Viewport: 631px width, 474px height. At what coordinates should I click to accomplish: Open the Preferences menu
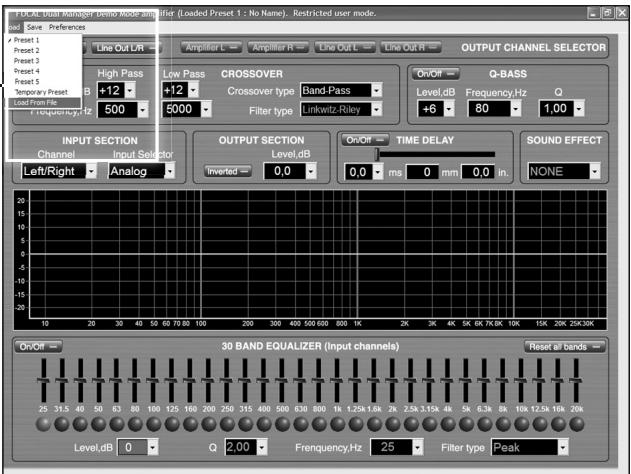[x=67, y=27]
